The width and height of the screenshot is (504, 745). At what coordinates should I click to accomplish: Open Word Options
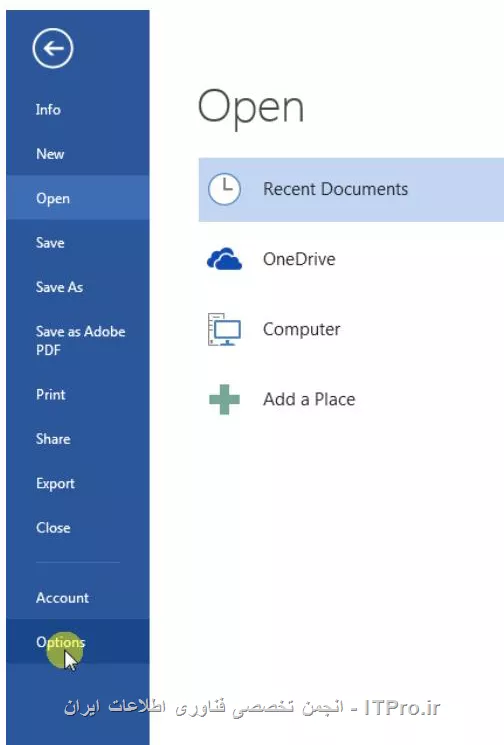pyautogui.click(x=78, y=641)
